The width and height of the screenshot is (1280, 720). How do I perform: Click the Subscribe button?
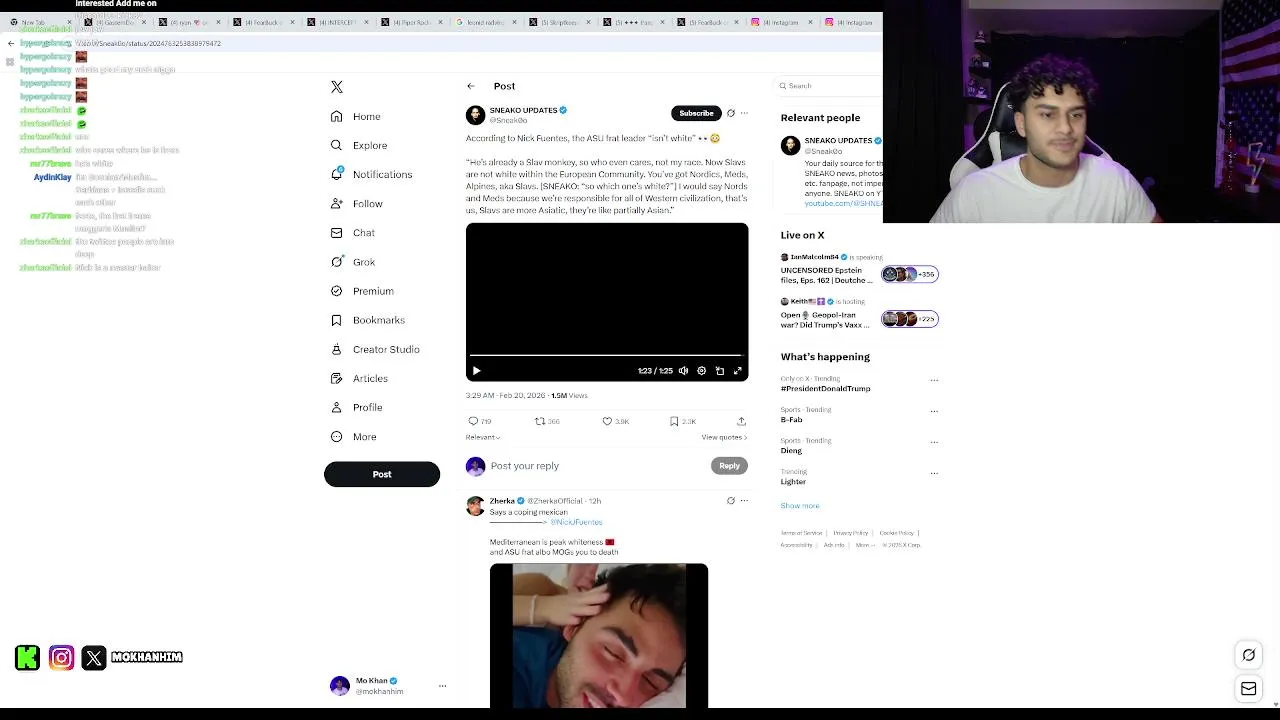pos(696,113)
